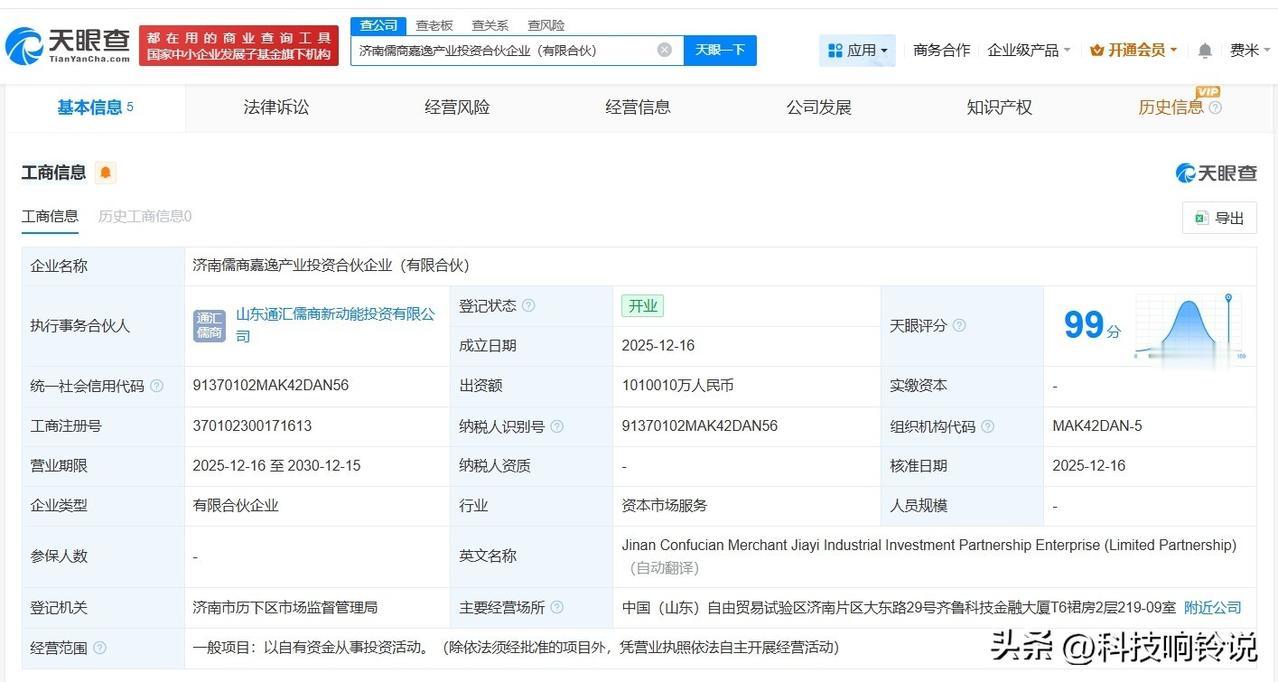Click question mark beside 经营范围
This screenshot has width=1278, height=682.
[99, 647]
